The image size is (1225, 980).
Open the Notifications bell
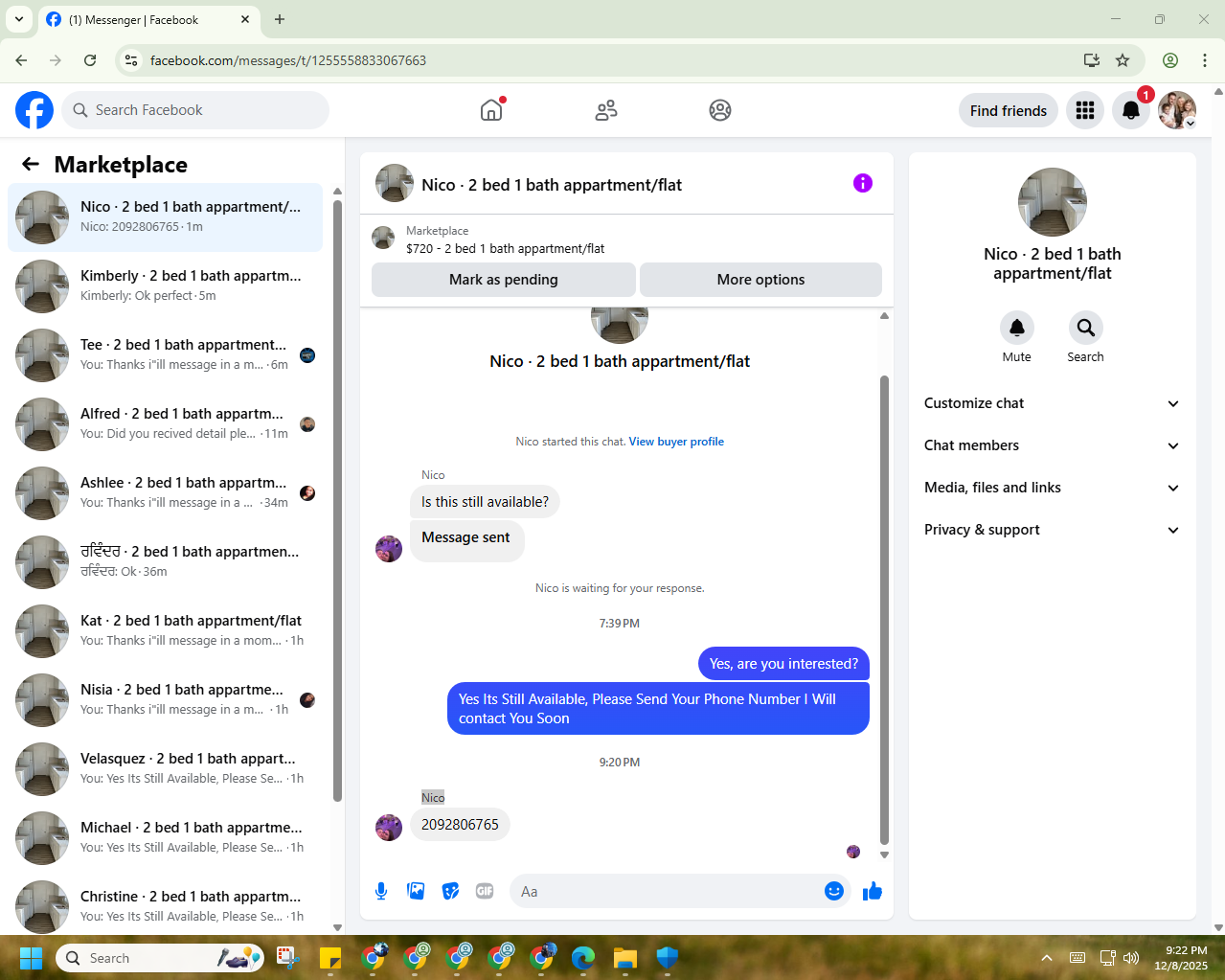[x=1131, y=110]
